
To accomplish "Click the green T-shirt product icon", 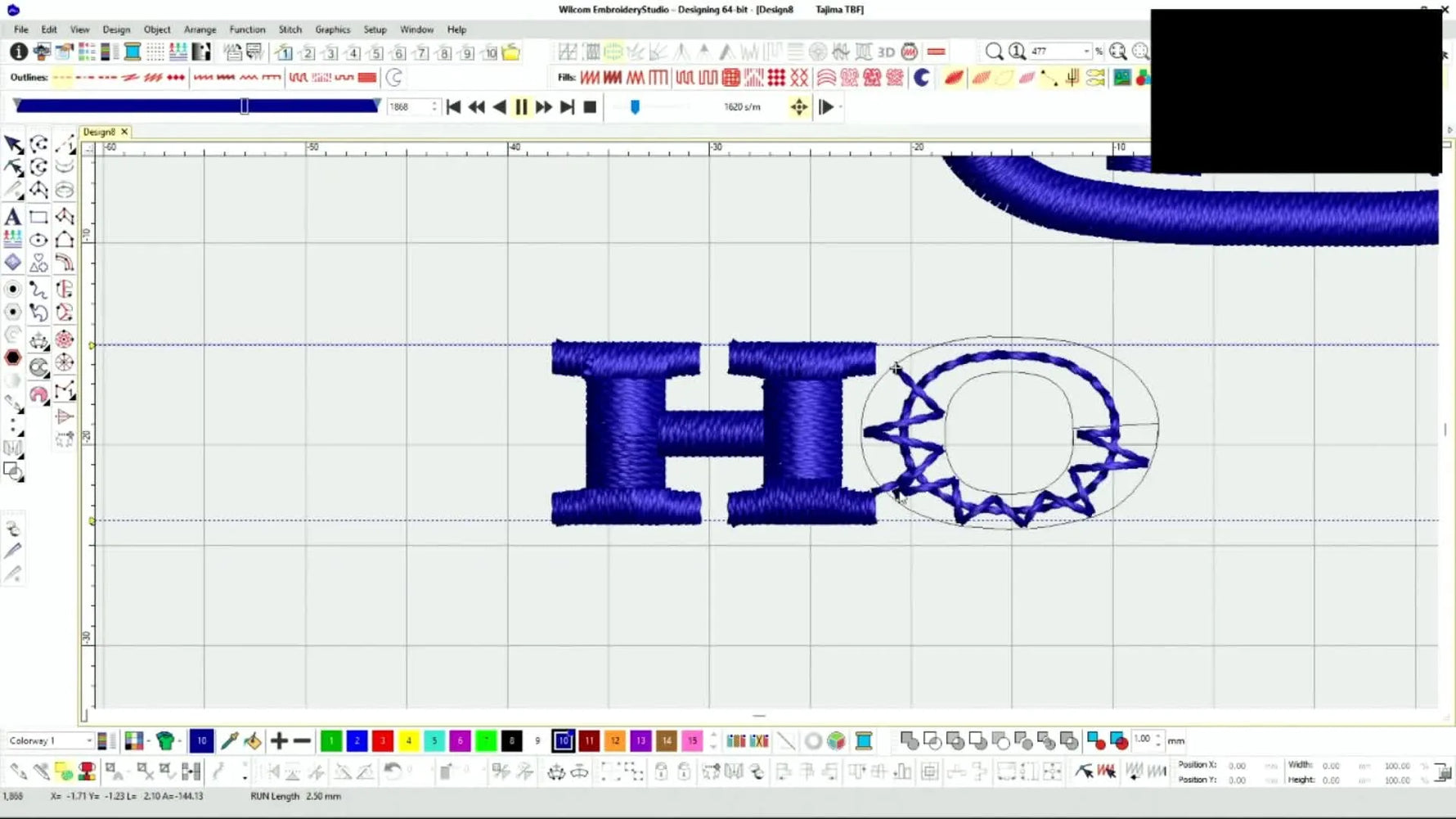I will [x=166, y=741].
